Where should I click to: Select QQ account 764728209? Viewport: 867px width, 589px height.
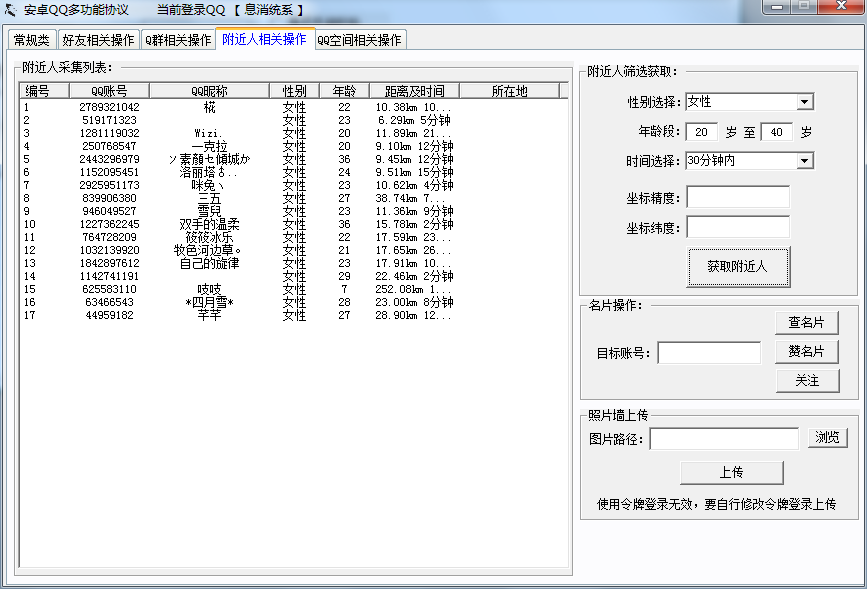coord(109,237)
